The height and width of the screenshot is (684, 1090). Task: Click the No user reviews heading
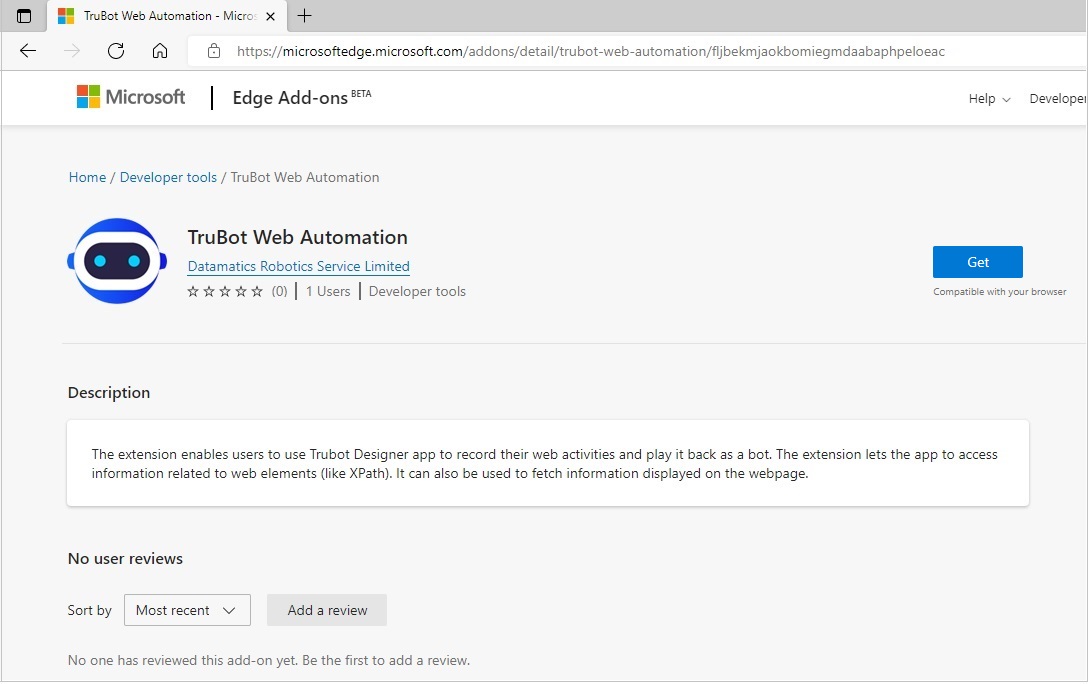point(125,559)
